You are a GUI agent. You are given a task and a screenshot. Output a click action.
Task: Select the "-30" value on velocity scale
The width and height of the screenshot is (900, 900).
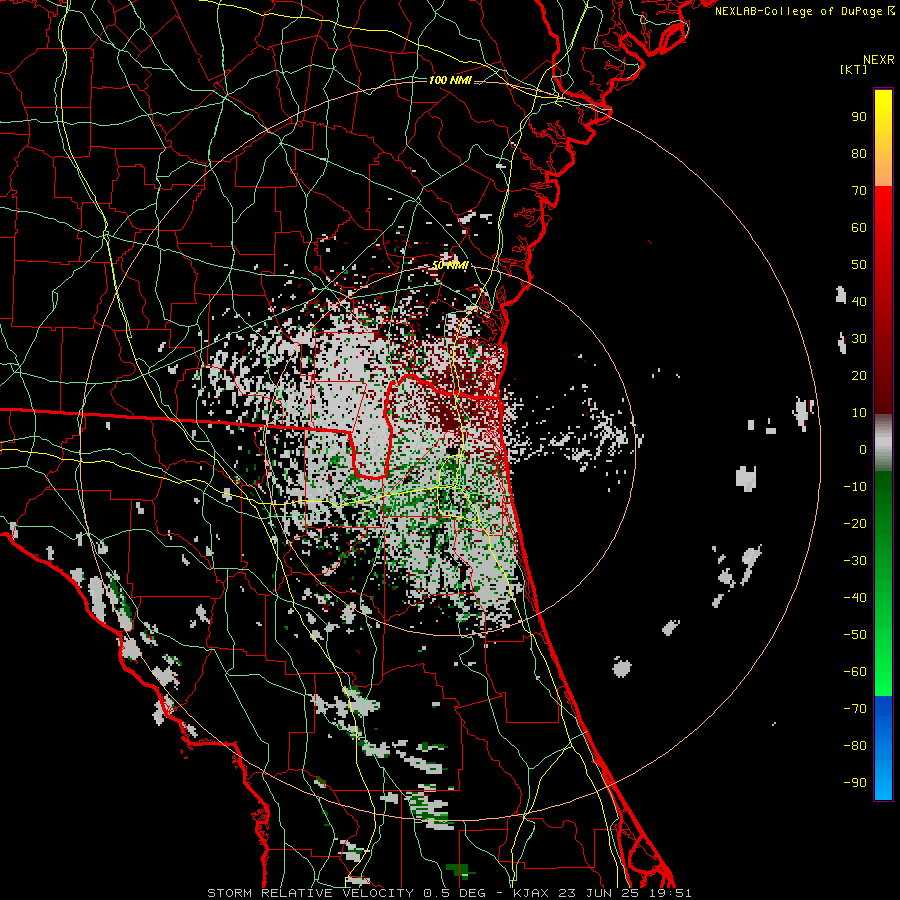[855, 561]
